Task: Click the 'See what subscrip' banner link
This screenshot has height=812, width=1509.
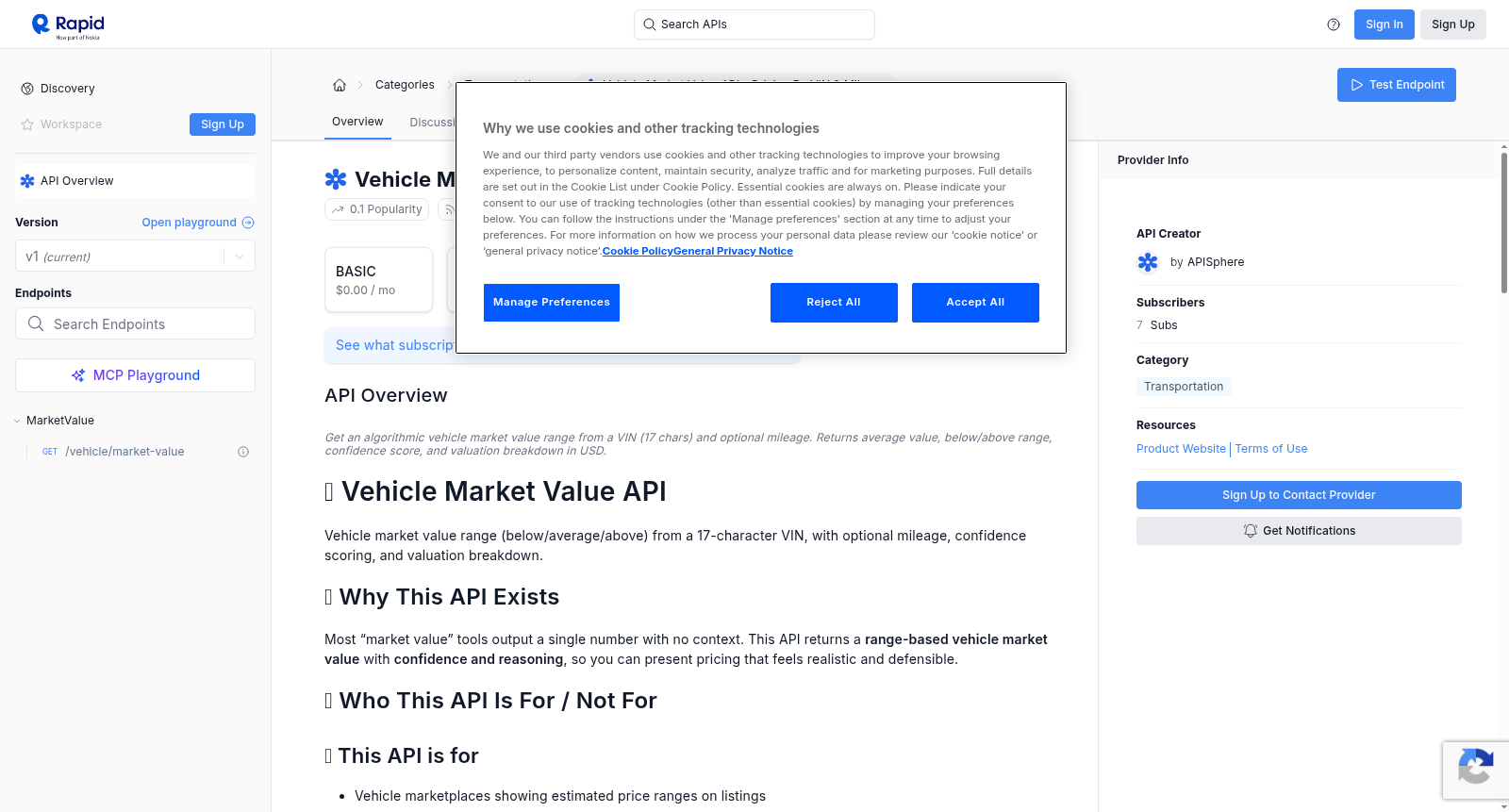Action: click(x=395, y=345)
